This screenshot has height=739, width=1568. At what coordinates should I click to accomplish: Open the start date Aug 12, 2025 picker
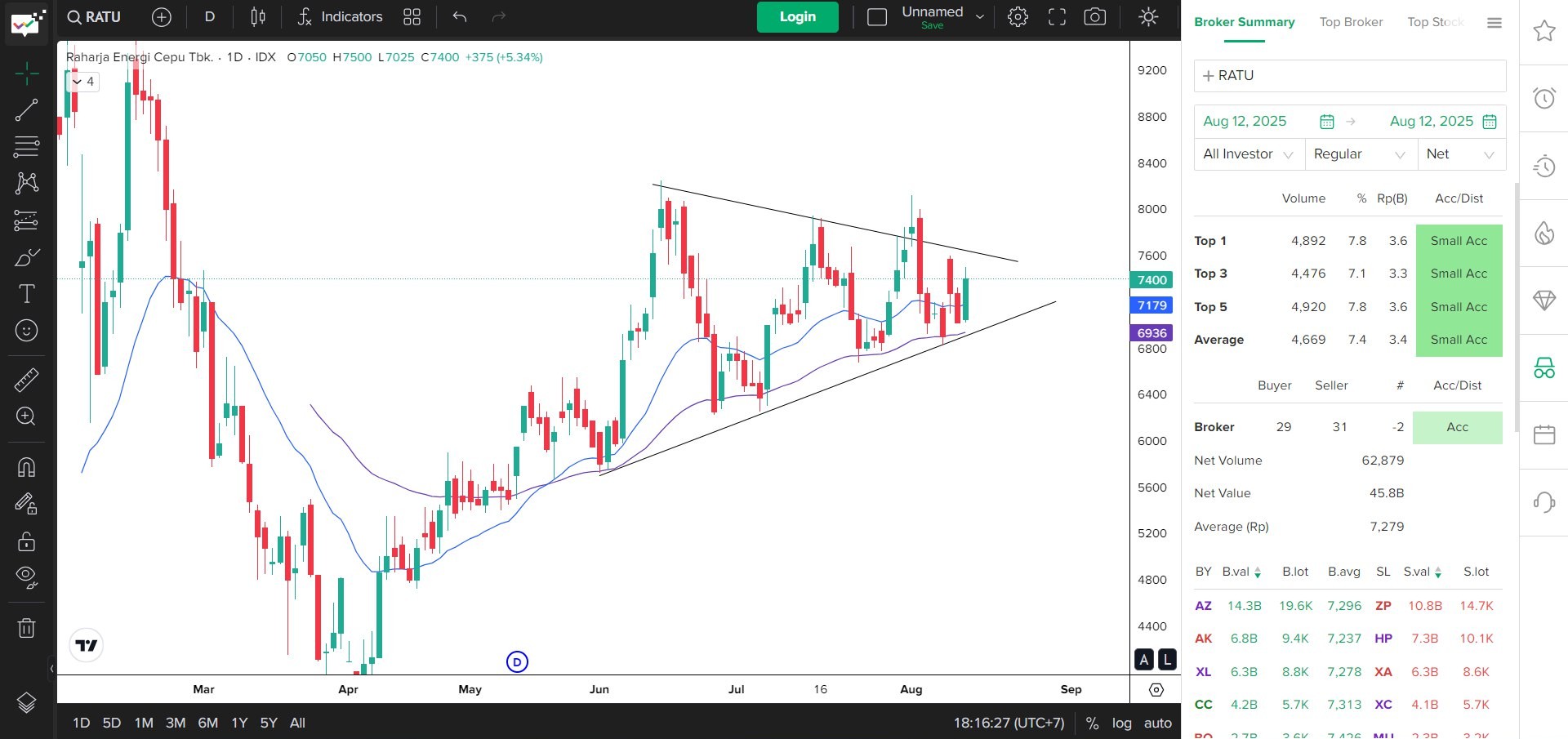point(1268,122)
